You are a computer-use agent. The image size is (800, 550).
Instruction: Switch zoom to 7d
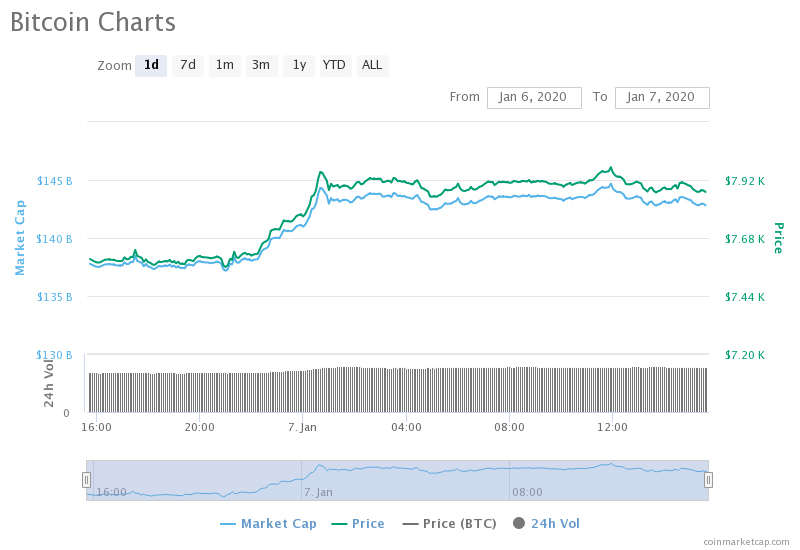tap(188, 65)
